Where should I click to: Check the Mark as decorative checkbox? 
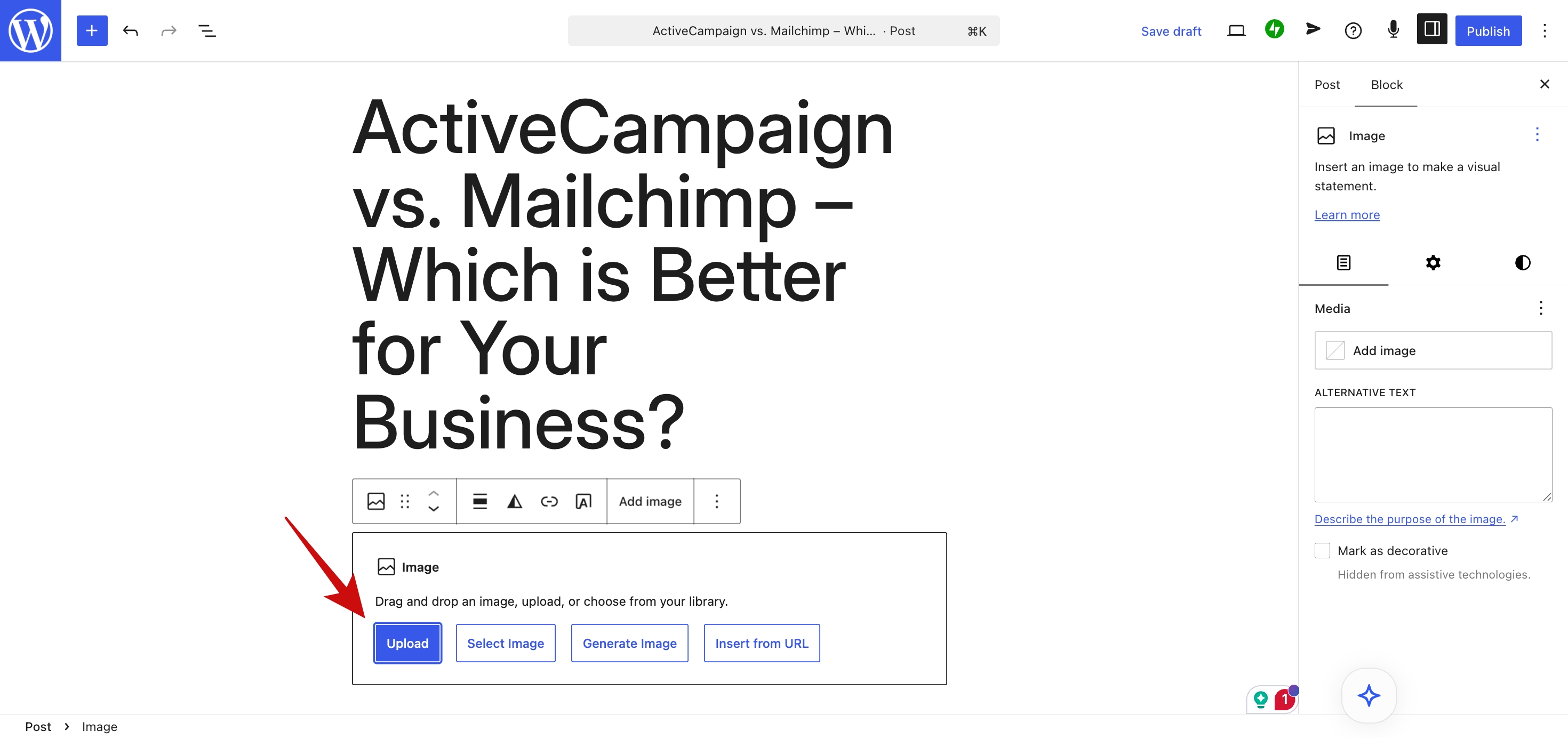[x=1322, y=550]
